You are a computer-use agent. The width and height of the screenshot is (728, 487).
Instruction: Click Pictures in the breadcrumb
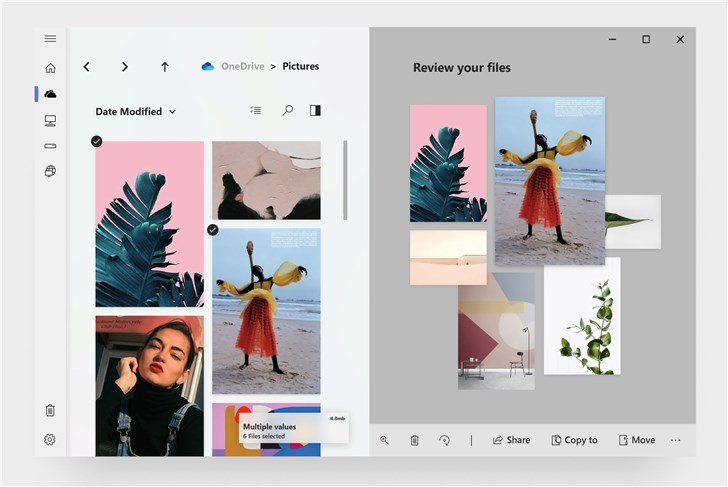click(301, 67)
